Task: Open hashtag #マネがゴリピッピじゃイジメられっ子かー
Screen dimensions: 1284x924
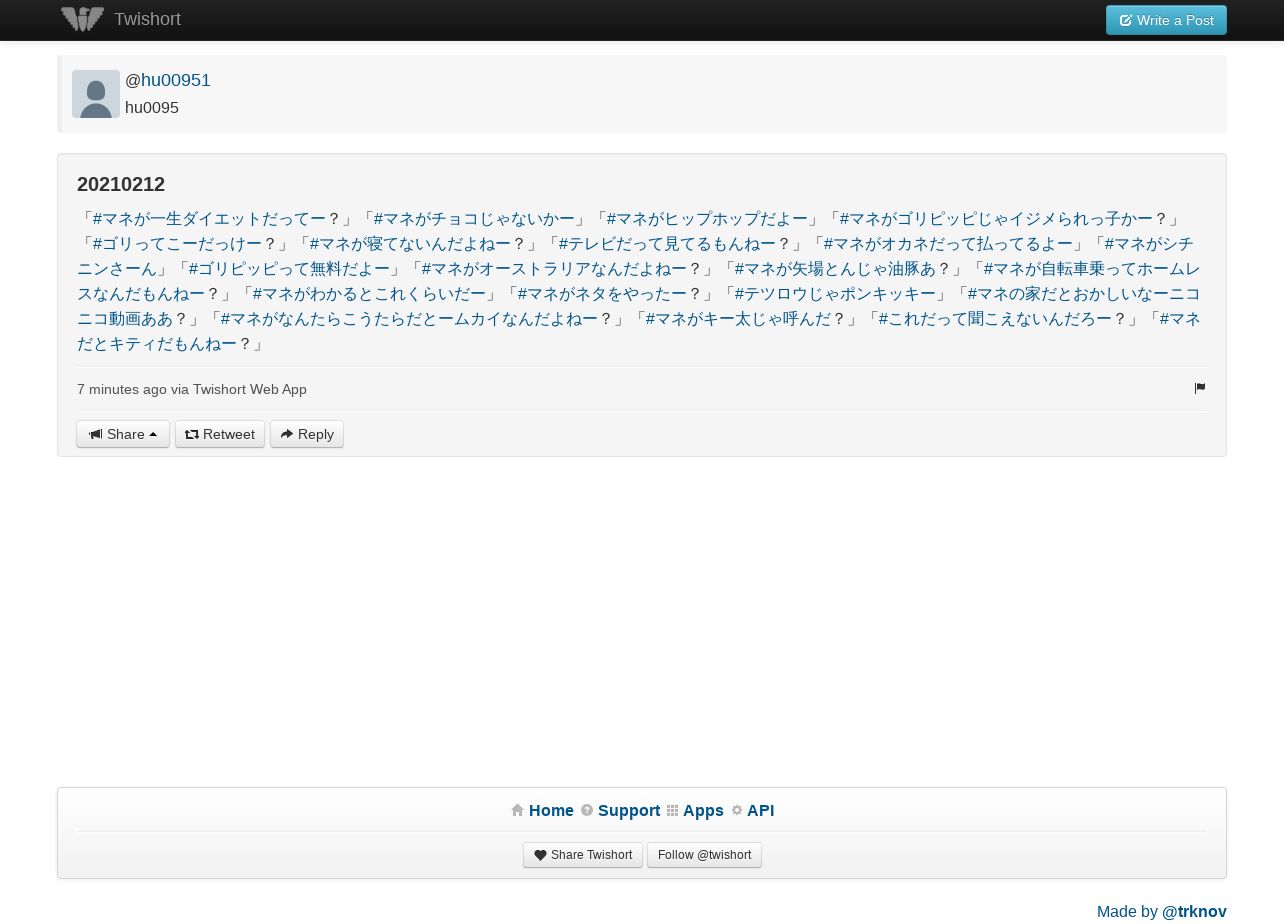Action: click(x=996, y=219)
